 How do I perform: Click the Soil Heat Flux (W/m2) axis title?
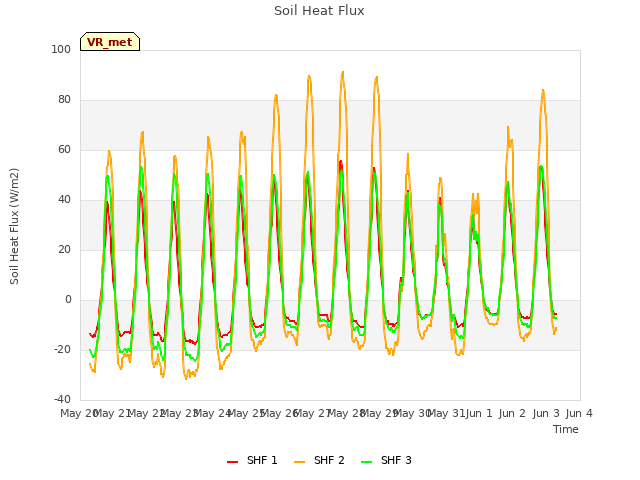point(14,226)
